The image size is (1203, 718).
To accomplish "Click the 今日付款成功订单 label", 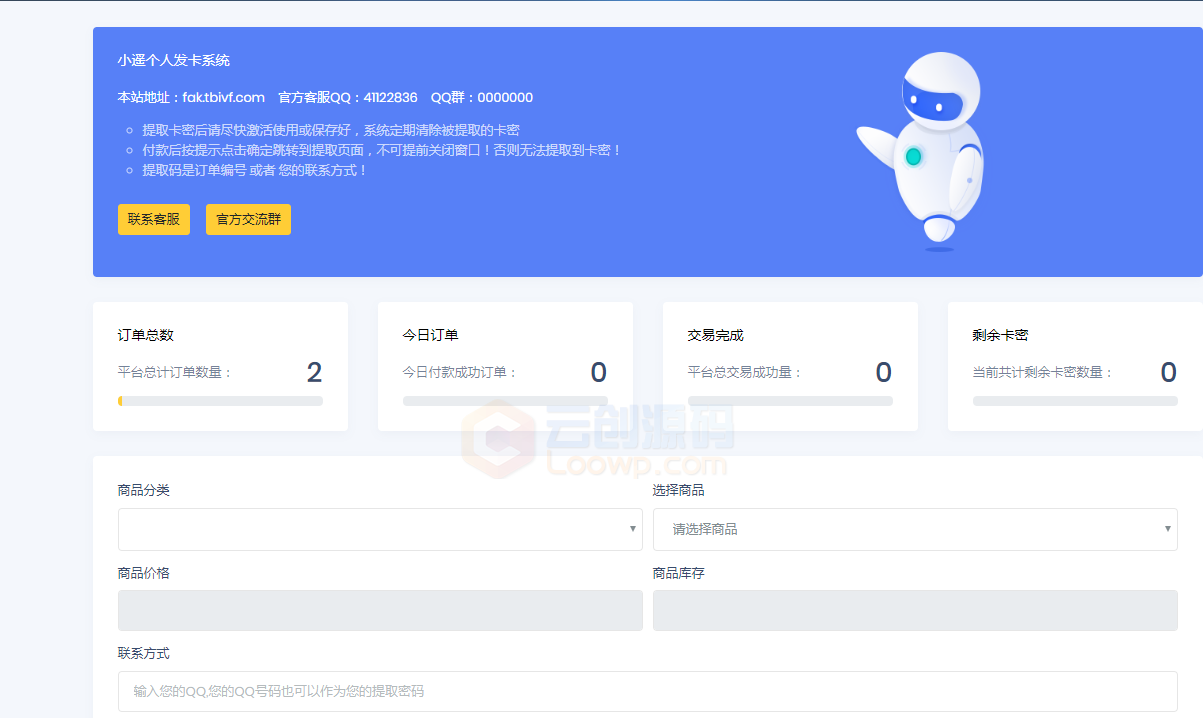I will 460,373.
